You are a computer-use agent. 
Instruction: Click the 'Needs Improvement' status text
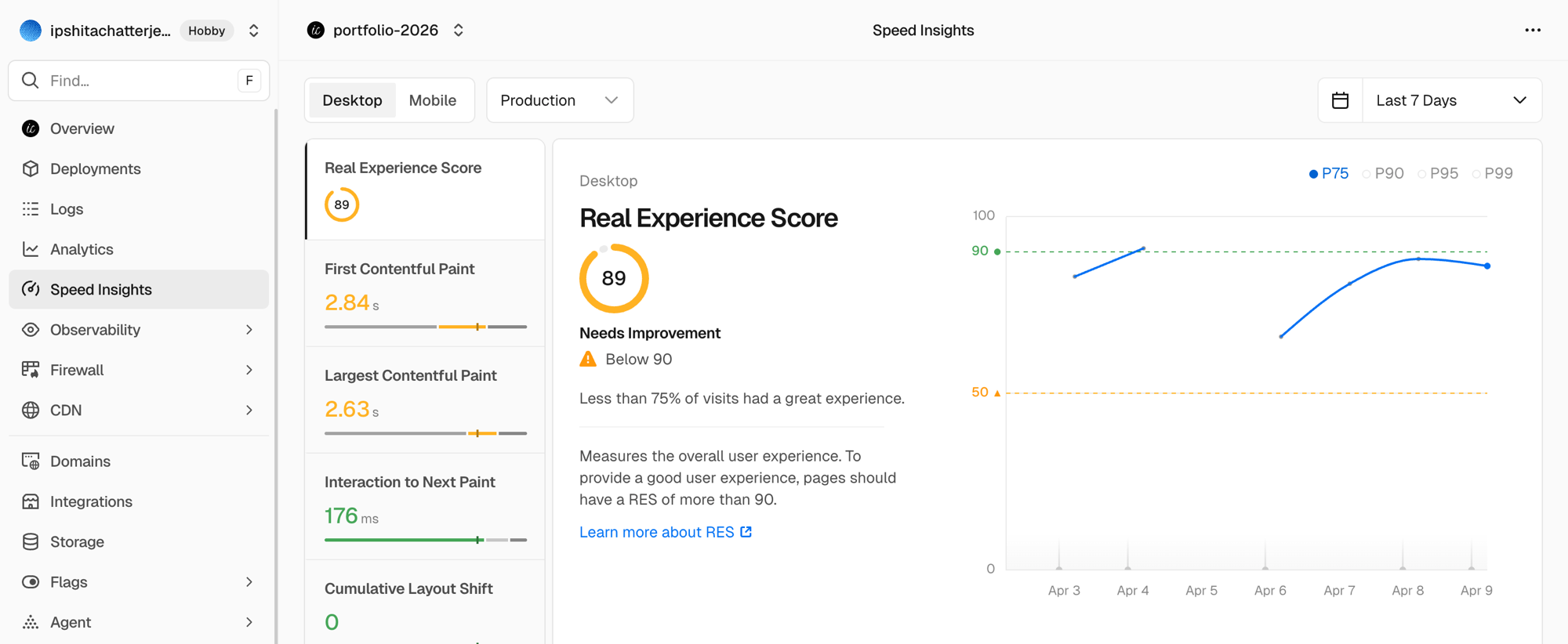[650, 333]
